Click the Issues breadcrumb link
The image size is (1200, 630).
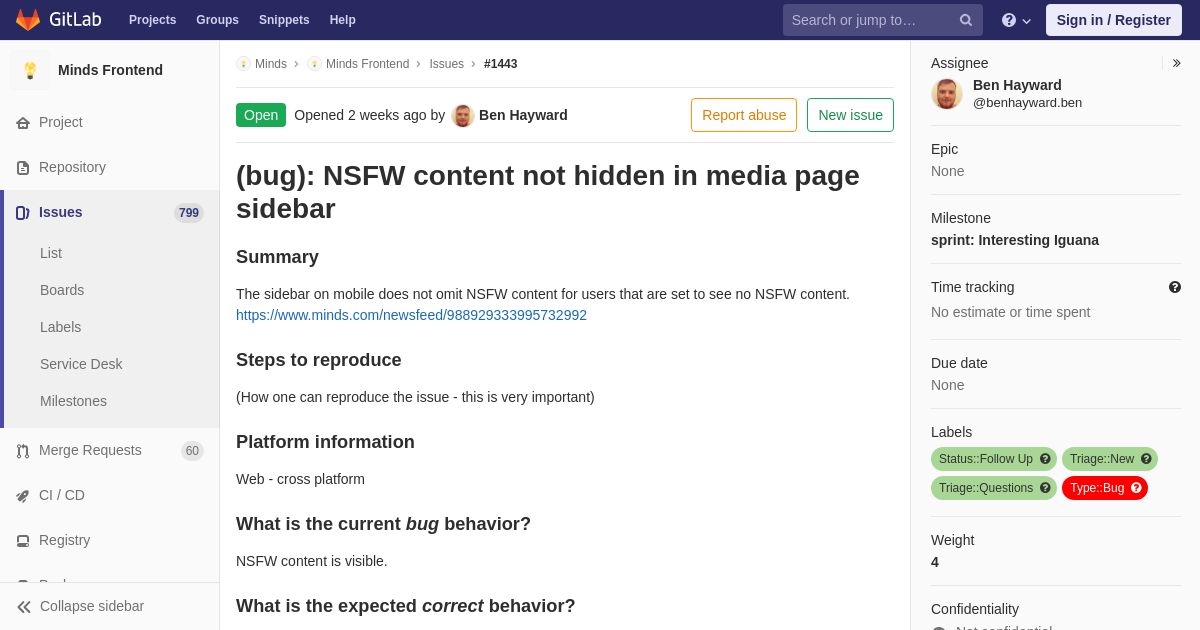click(446, 64)
